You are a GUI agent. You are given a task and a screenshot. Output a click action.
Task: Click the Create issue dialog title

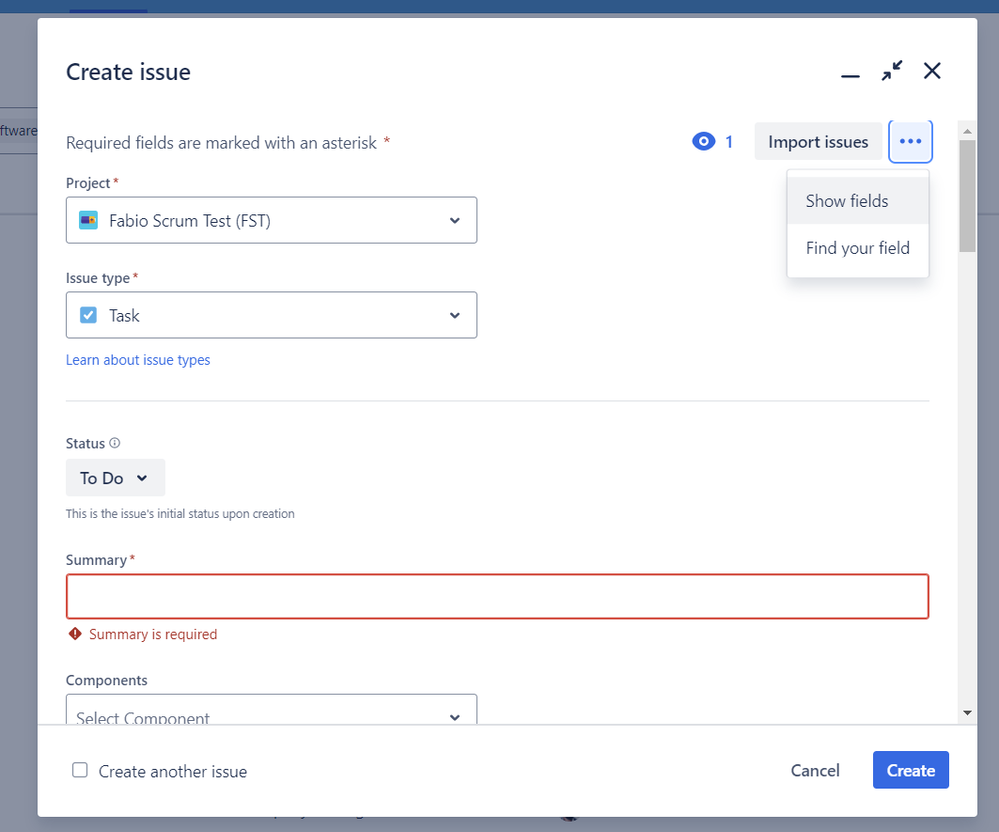coord(128,72)
